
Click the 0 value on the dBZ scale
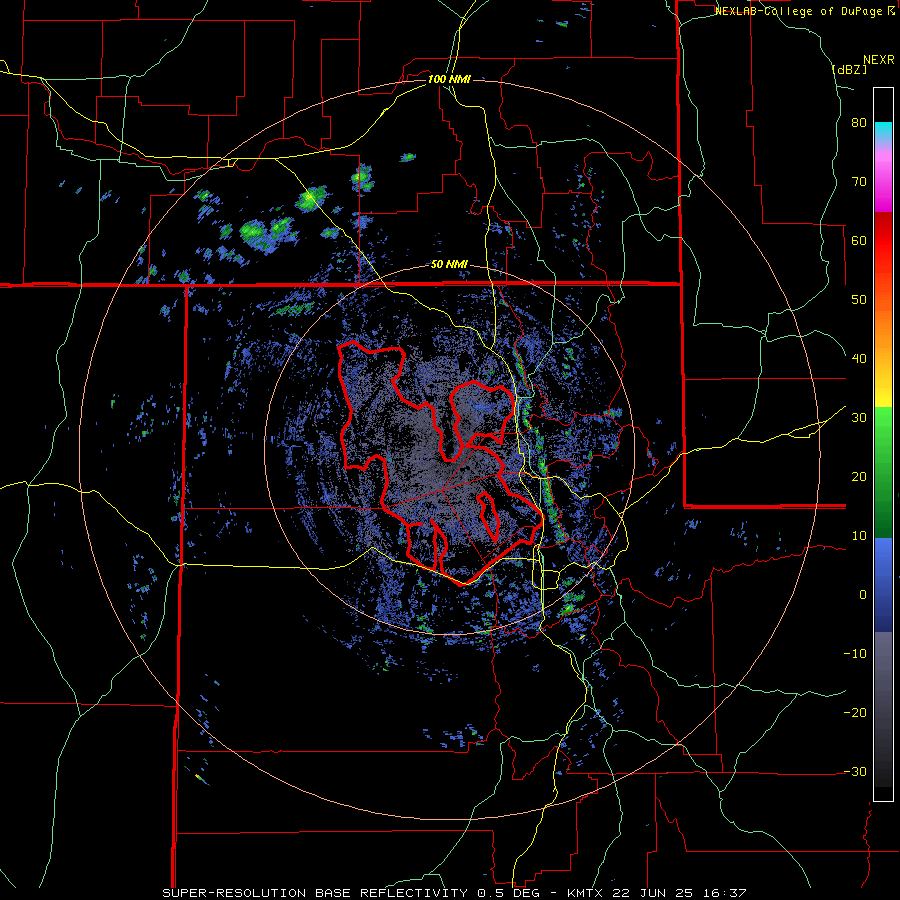click(x=863, y=595)
